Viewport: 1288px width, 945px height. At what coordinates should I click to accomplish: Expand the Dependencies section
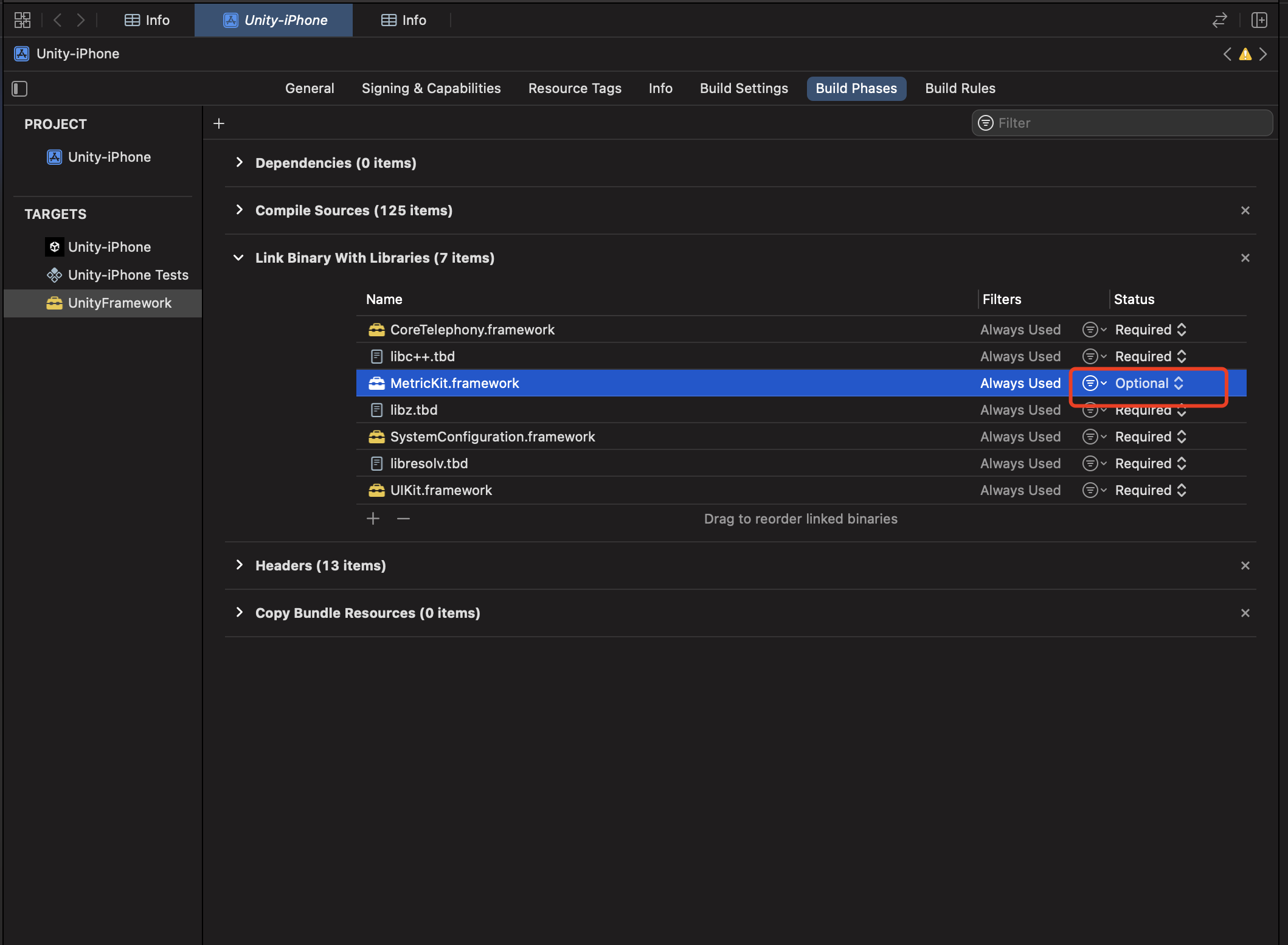click(239, 163)
